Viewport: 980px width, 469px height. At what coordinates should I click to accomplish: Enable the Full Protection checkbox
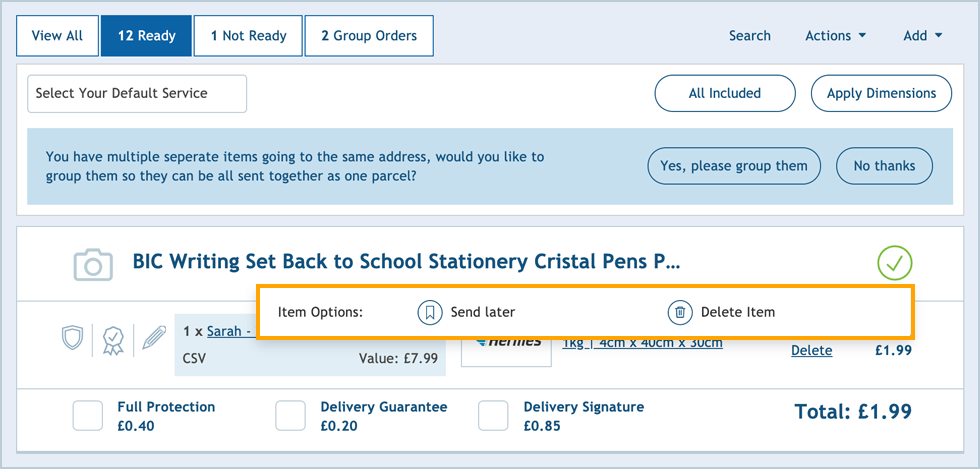[88, 415]
